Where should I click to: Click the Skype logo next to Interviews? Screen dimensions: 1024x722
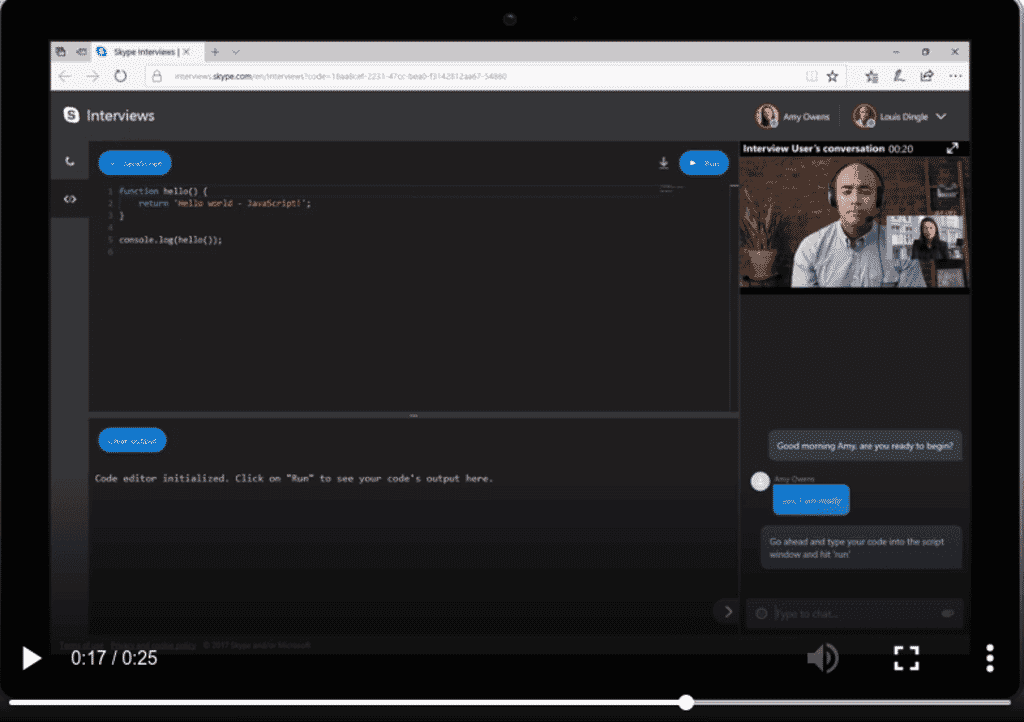[71, 115]
